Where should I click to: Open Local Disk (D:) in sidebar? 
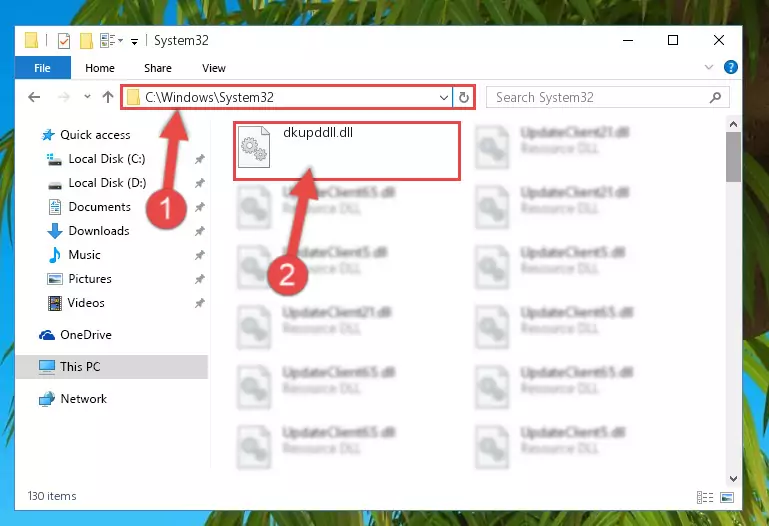[x=107, y=183]
